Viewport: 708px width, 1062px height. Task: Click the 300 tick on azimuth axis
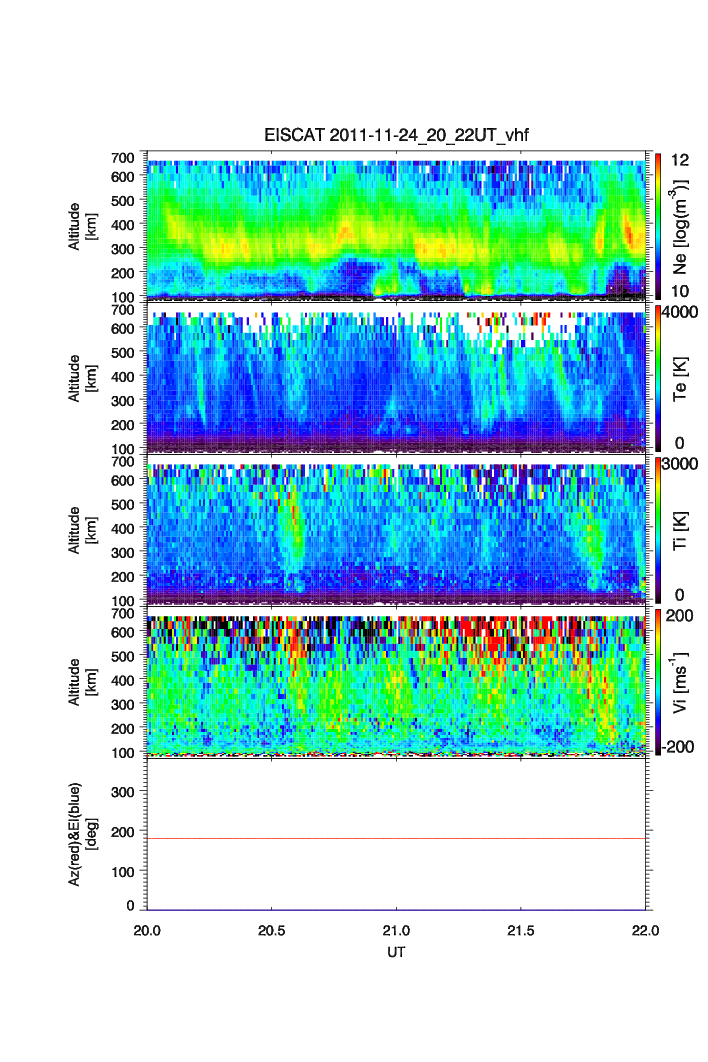(123, 792)
